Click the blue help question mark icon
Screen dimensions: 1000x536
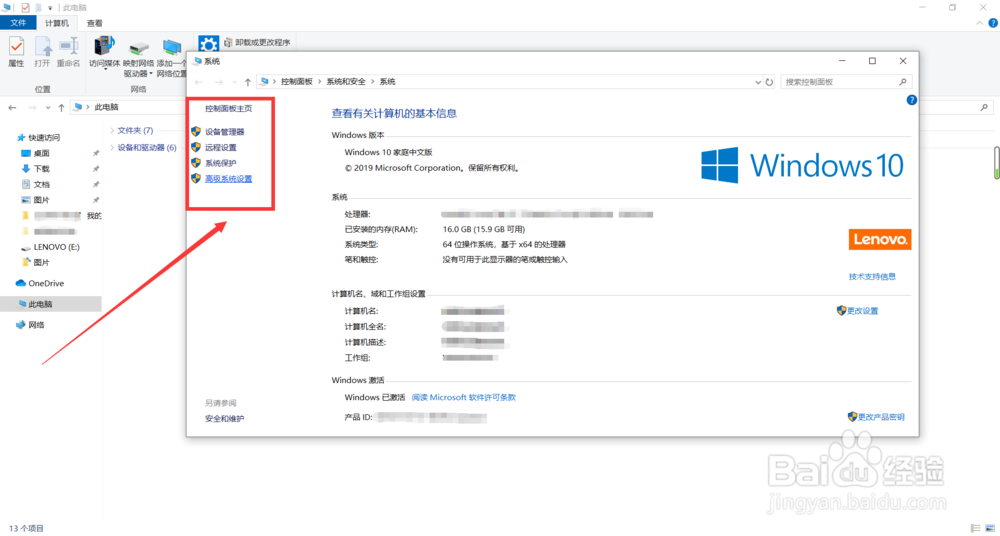pos(911,100)
